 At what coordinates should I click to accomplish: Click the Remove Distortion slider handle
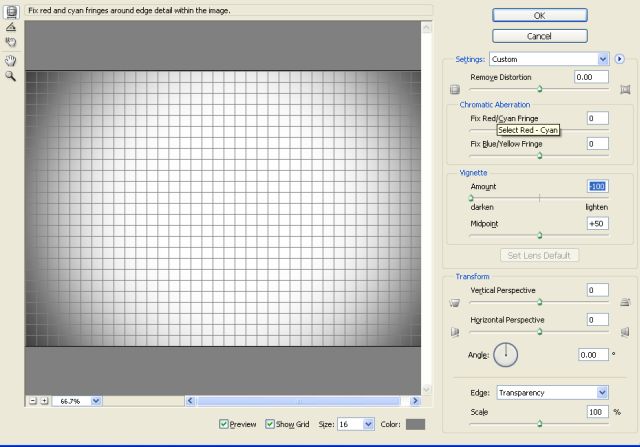pyautogui.click(x=540, y=89)
